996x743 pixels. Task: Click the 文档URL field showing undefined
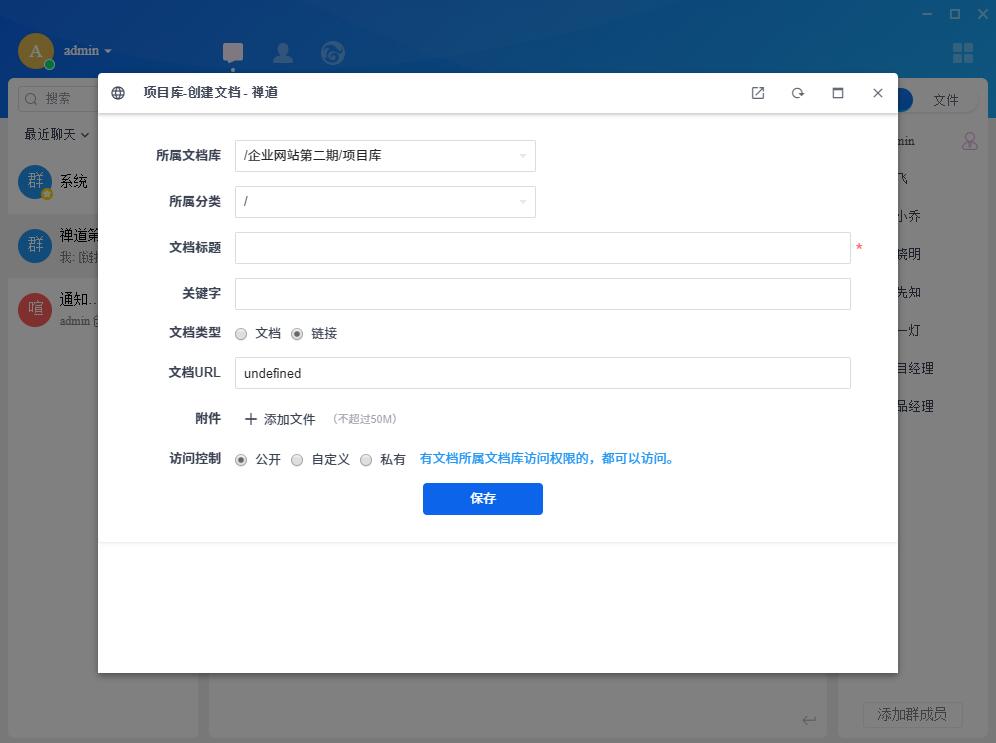click(x=542, y=373)
